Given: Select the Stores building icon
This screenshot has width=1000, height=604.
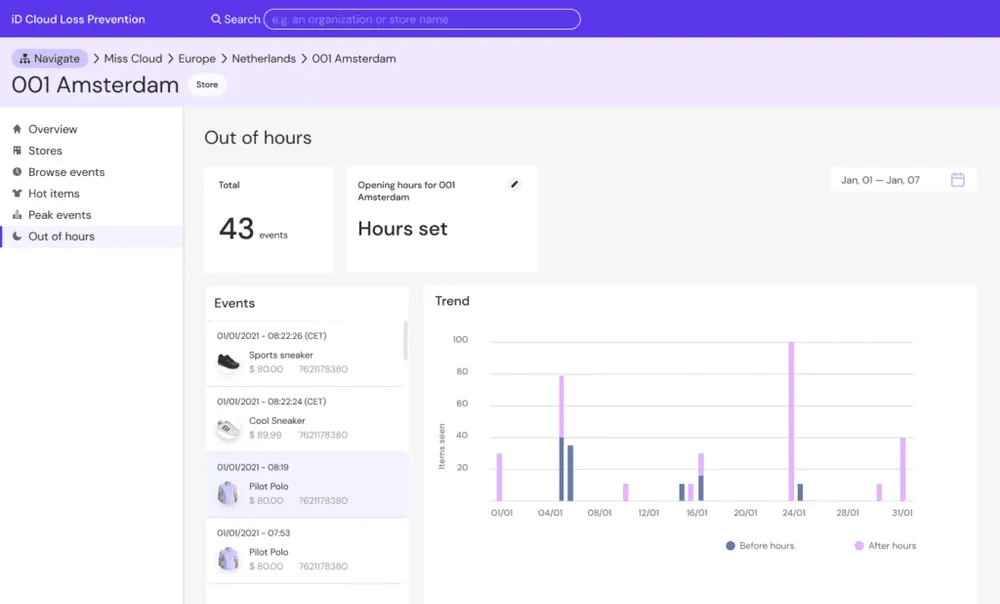Looking at the screenshot, I should point(17,151).
